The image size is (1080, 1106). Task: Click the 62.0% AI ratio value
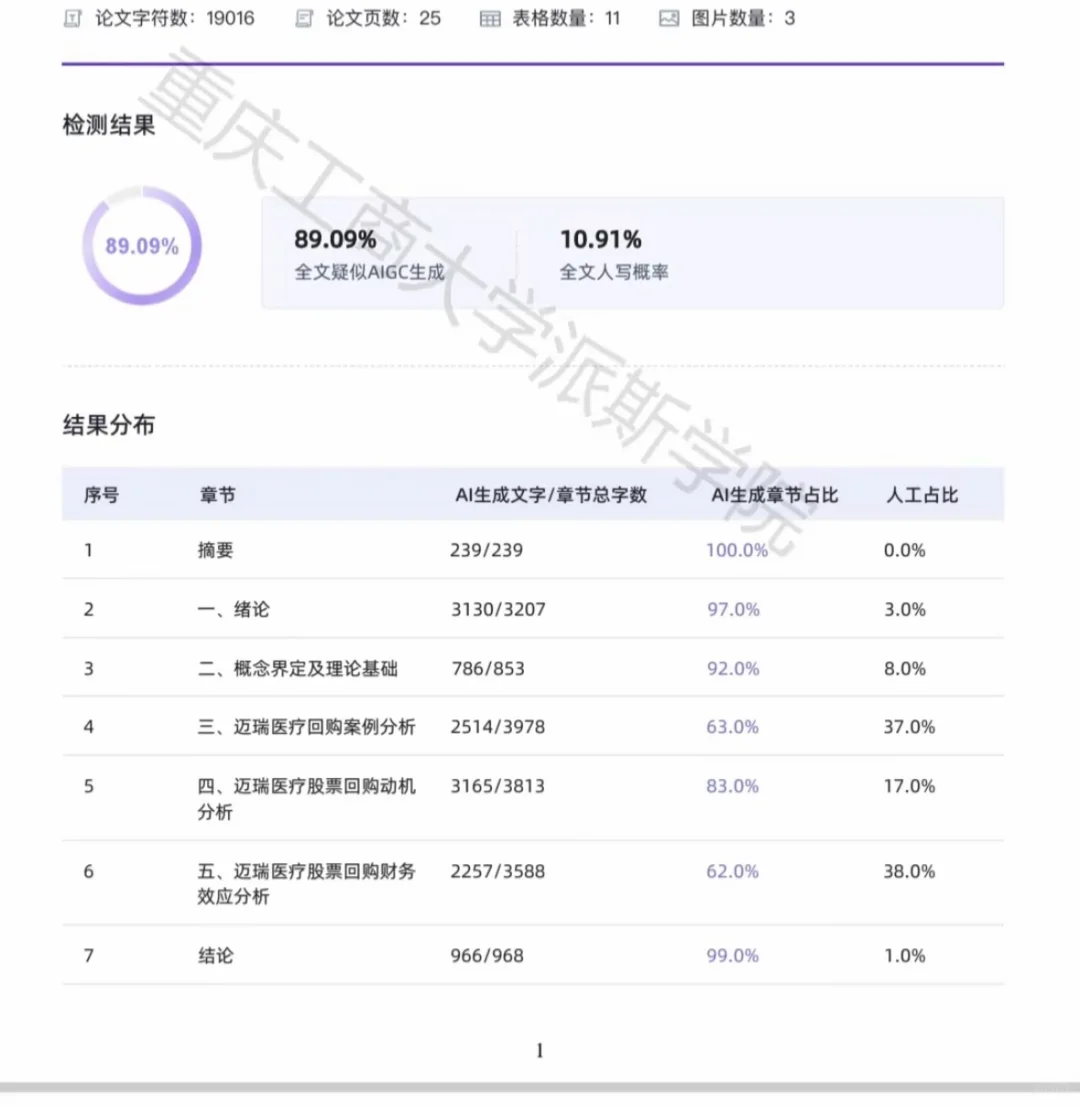pos(733,872)
